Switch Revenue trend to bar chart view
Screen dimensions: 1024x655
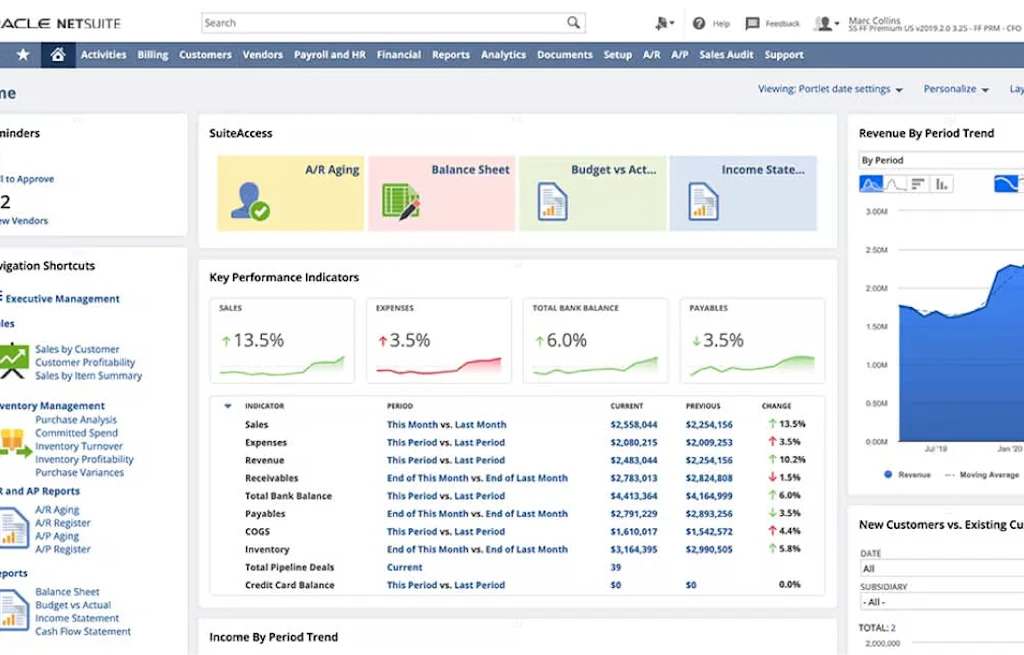point(917,183)
